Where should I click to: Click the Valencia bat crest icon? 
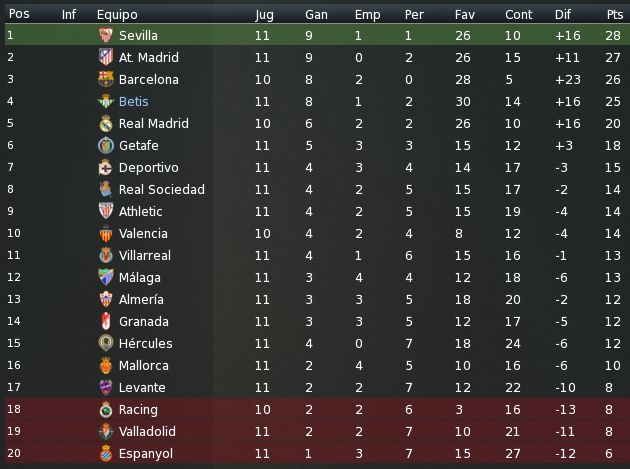(x=106, y=233)
